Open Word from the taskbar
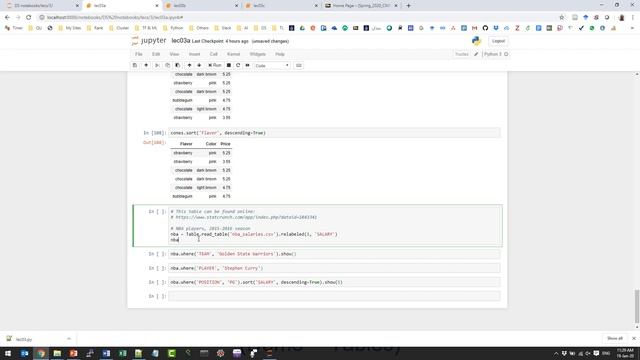This screenshot has height=360, width=640. [x=106, y=353]
